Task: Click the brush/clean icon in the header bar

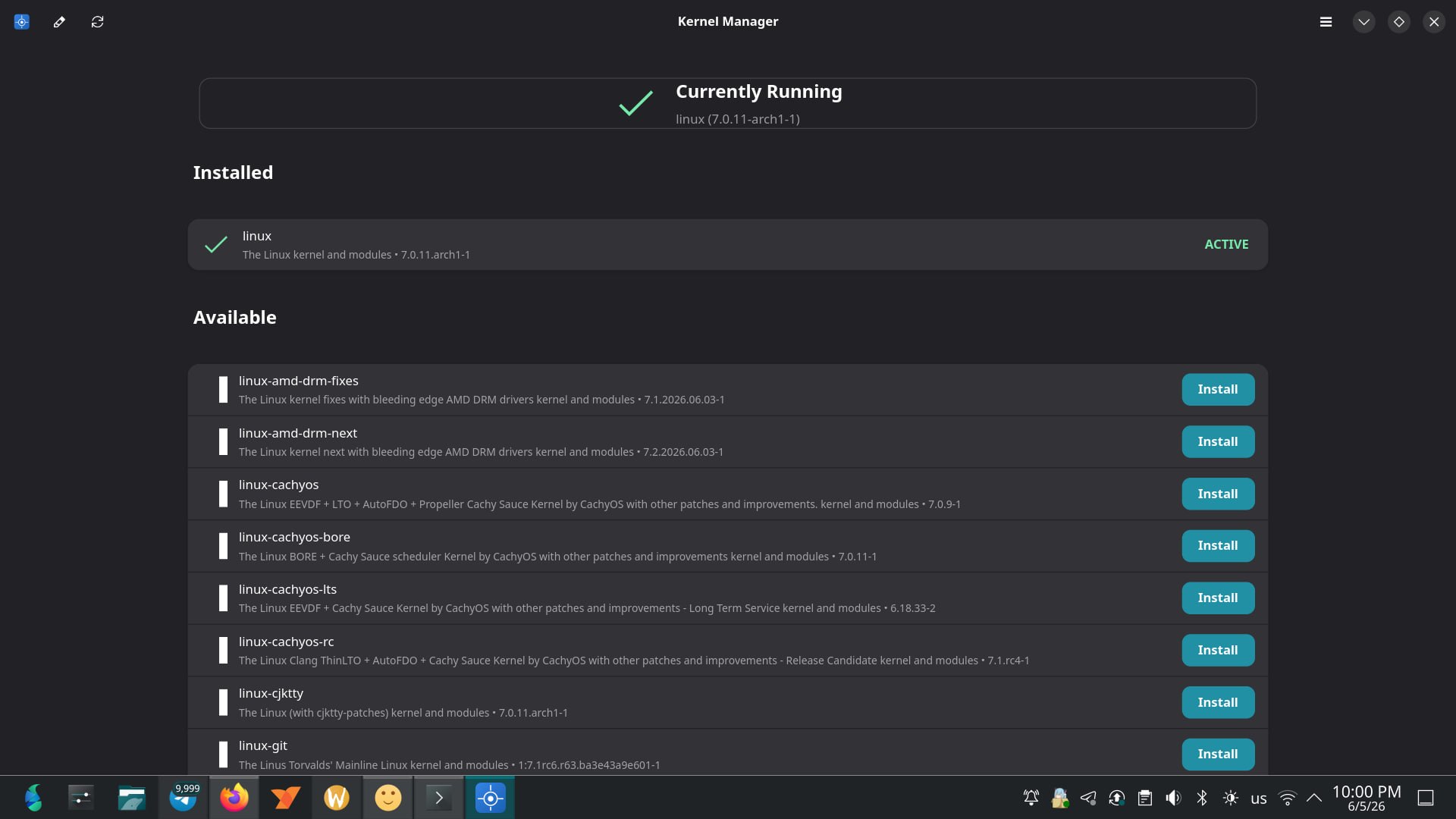Action: [x=59, y=22]
